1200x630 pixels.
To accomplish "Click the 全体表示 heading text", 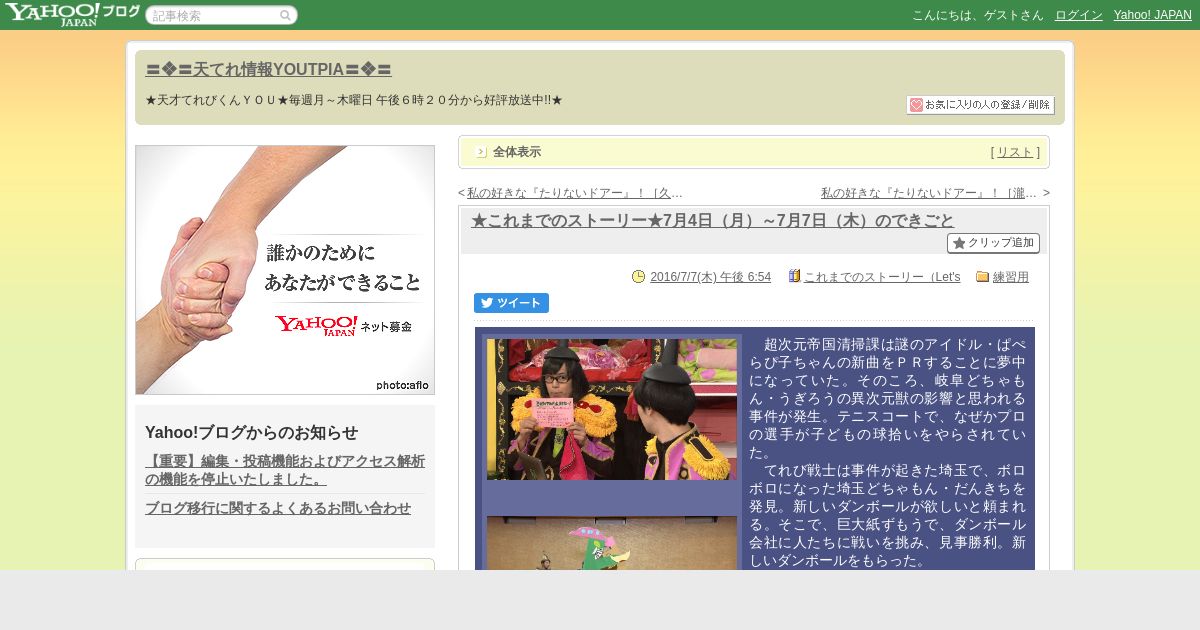I will [x=517, y=152].
